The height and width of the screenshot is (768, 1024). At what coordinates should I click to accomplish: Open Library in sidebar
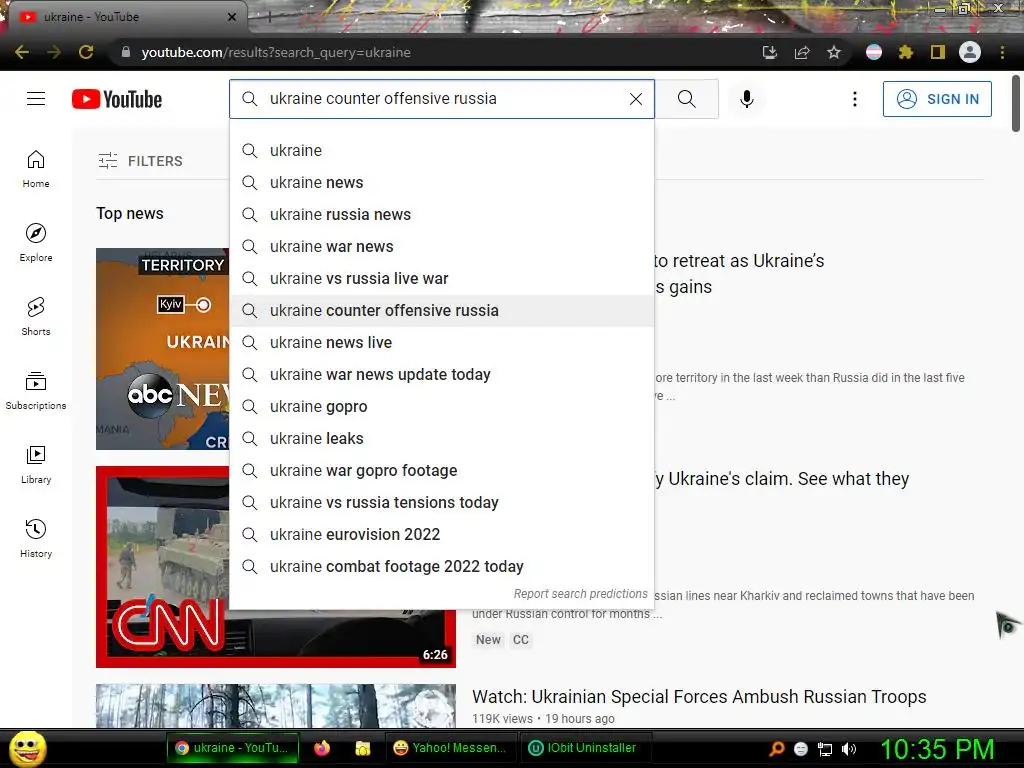36,464
